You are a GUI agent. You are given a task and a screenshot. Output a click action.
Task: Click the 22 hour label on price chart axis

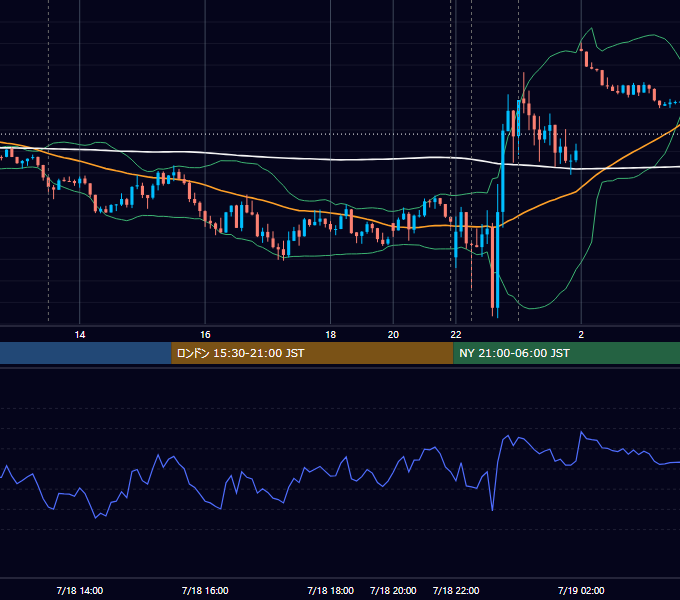(456, 335)
